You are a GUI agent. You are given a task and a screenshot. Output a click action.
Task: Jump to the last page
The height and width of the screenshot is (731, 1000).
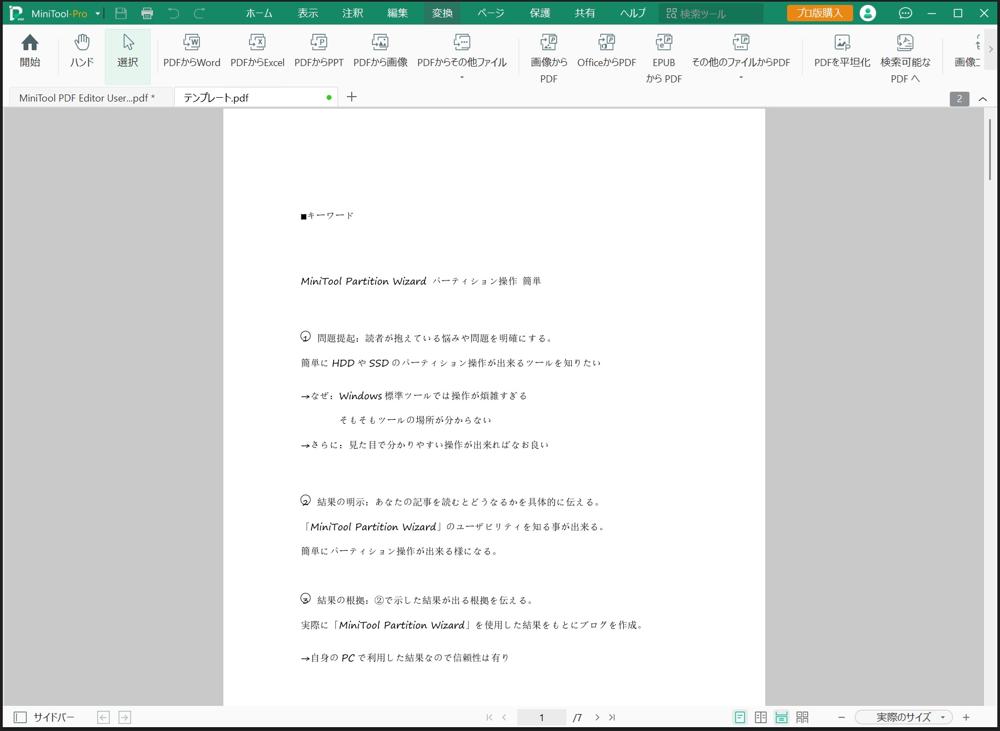(612, 718)
